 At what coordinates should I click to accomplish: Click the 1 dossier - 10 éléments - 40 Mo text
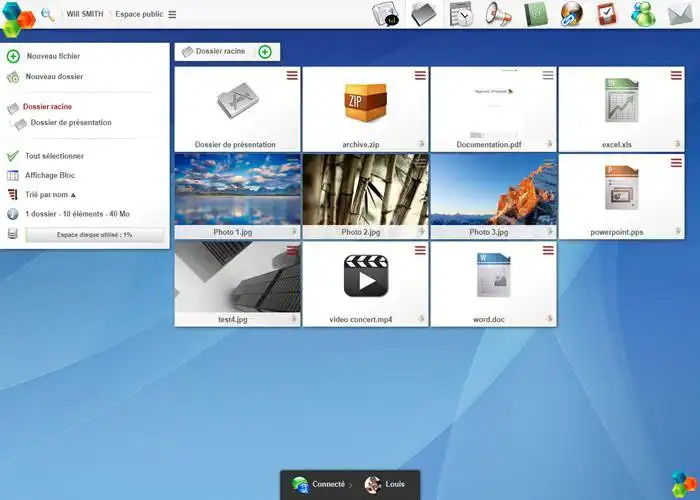[77, 214]
